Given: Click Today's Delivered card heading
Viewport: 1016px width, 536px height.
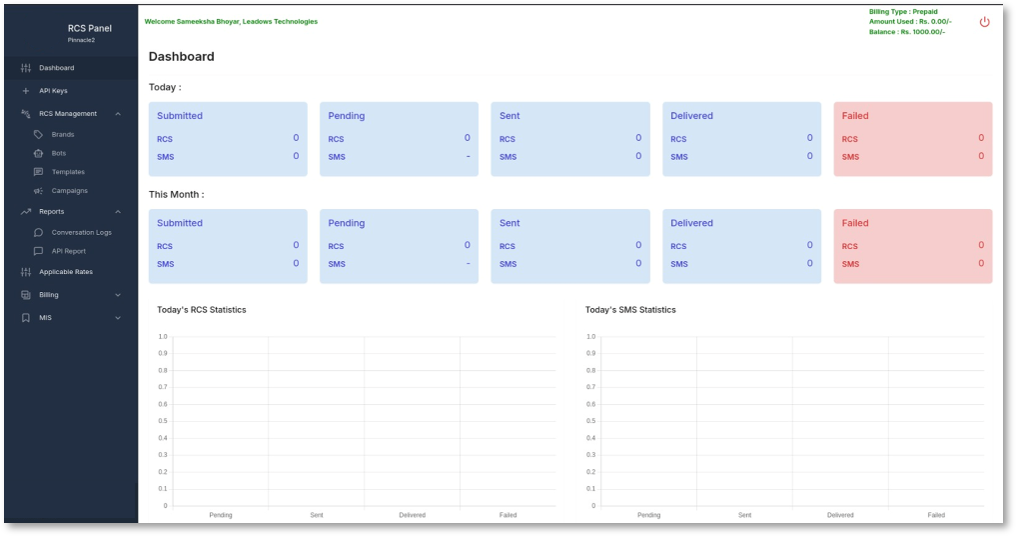Looking at the screenshot, I should pyautogui.click(x=691, y=115).
